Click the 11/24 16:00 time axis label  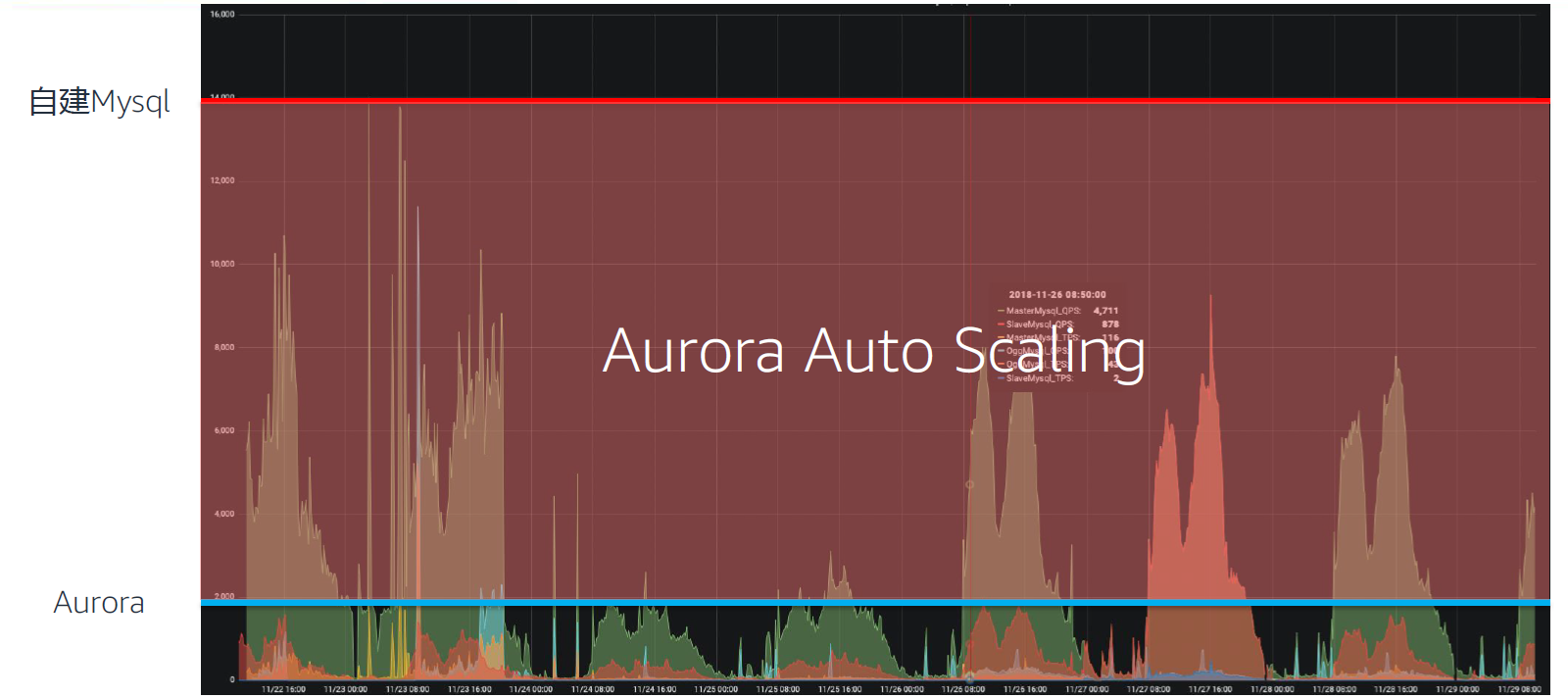pyautogui.click(x=655, y=689)
